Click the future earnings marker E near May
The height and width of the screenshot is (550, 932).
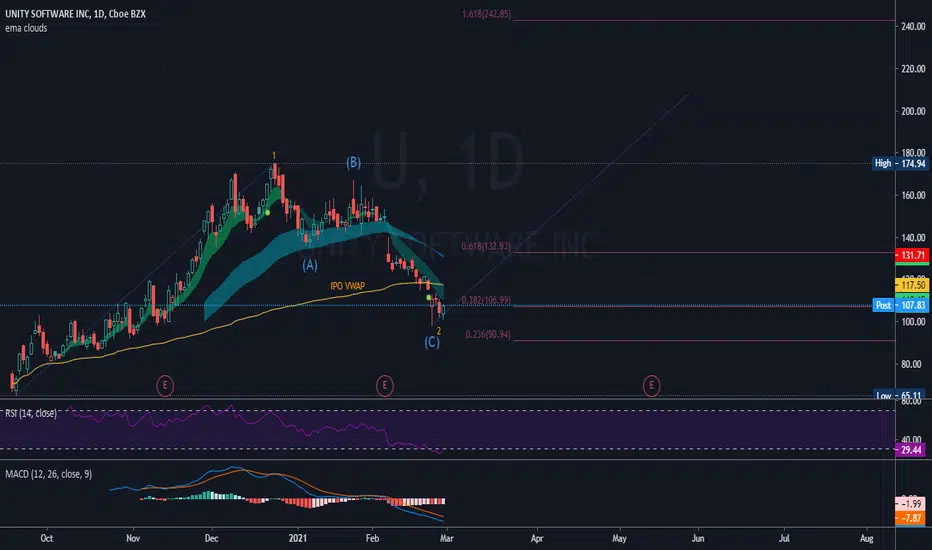pos(651,386)
